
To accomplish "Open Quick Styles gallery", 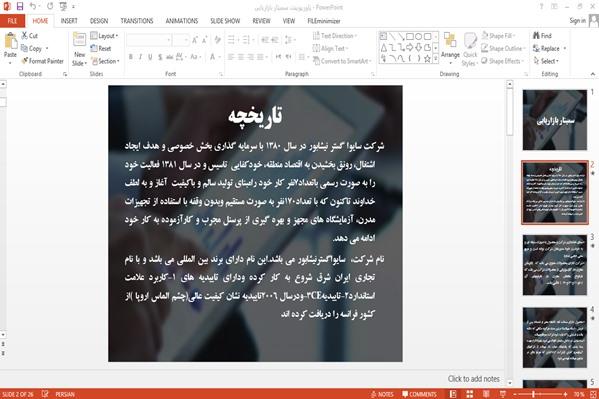I will (470, 49).
